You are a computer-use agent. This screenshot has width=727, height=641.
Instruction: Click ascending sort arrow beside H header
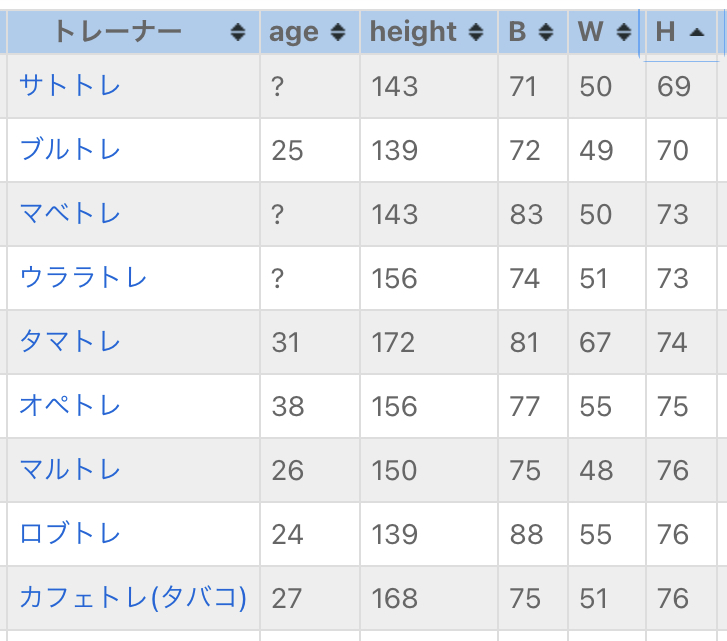697,33
